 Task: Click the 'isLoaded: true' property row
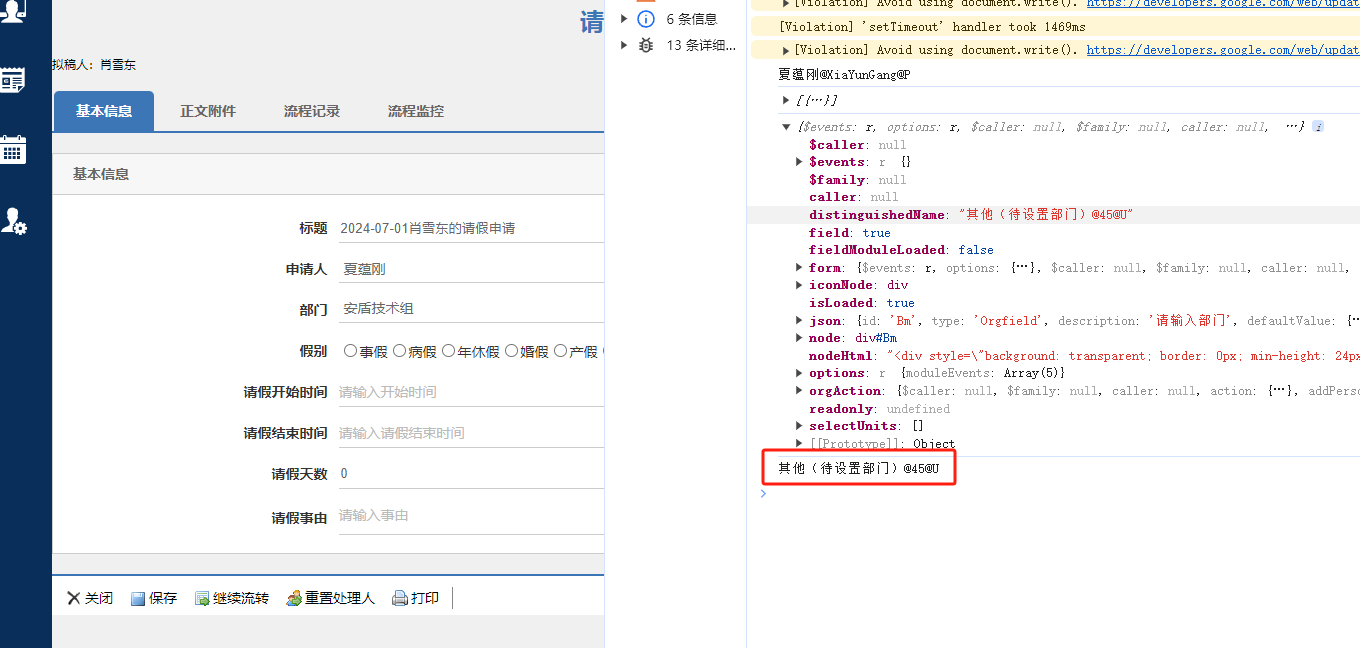[x=861, y=303]
